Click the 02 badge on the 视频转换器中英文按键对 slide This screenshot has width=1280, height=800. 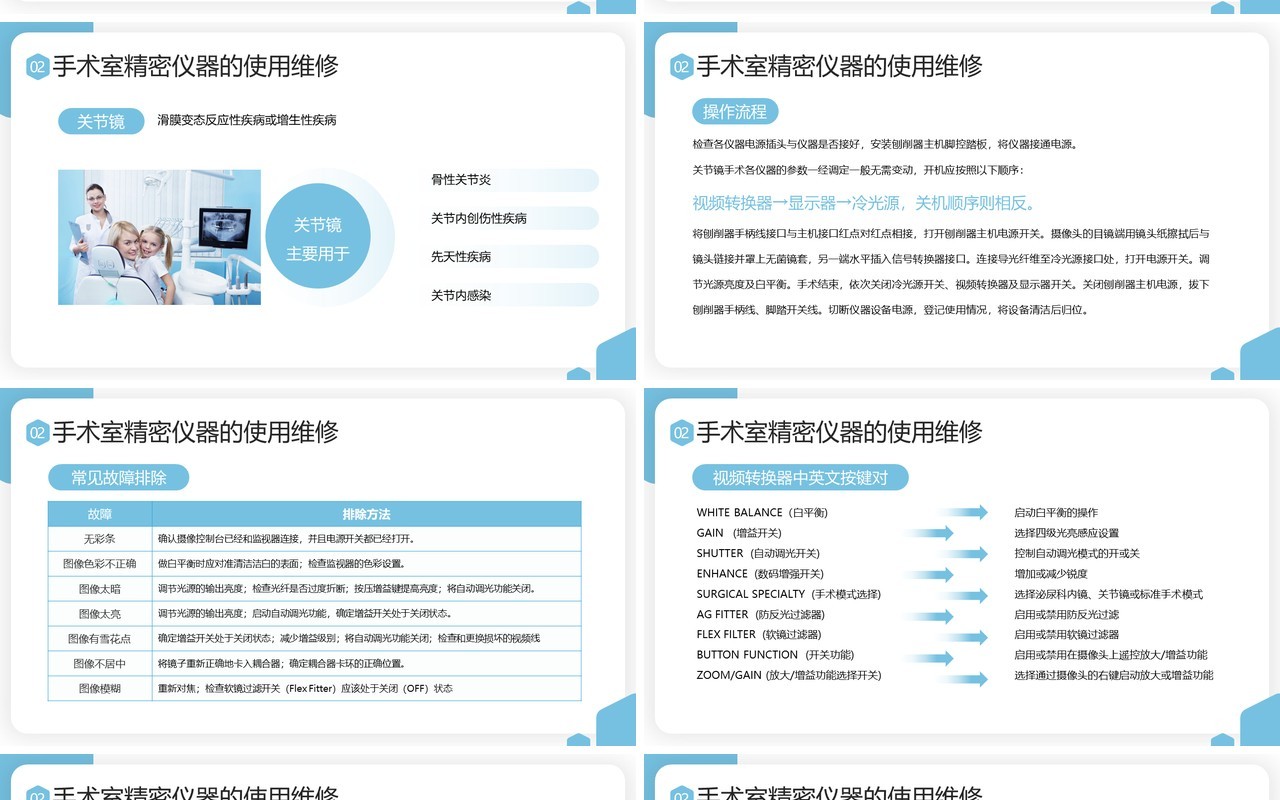pyautogui.click(x=682, y=433)
